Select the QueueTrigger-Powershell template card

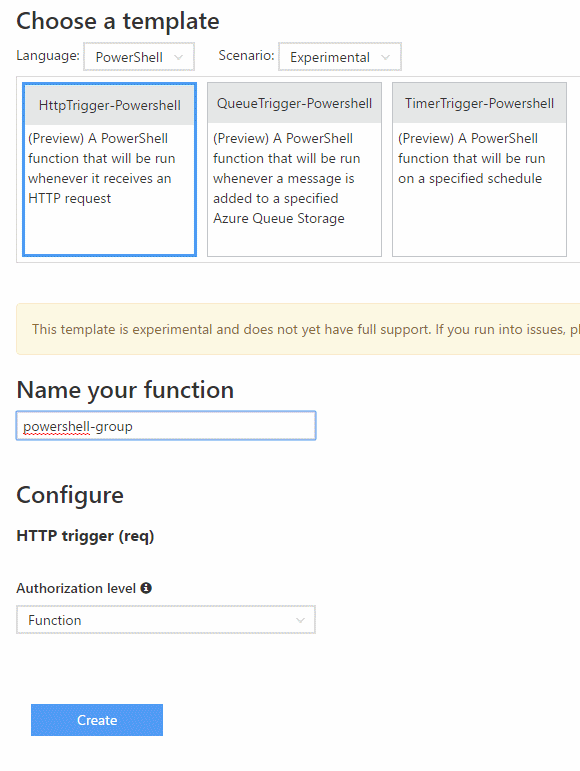294,170
